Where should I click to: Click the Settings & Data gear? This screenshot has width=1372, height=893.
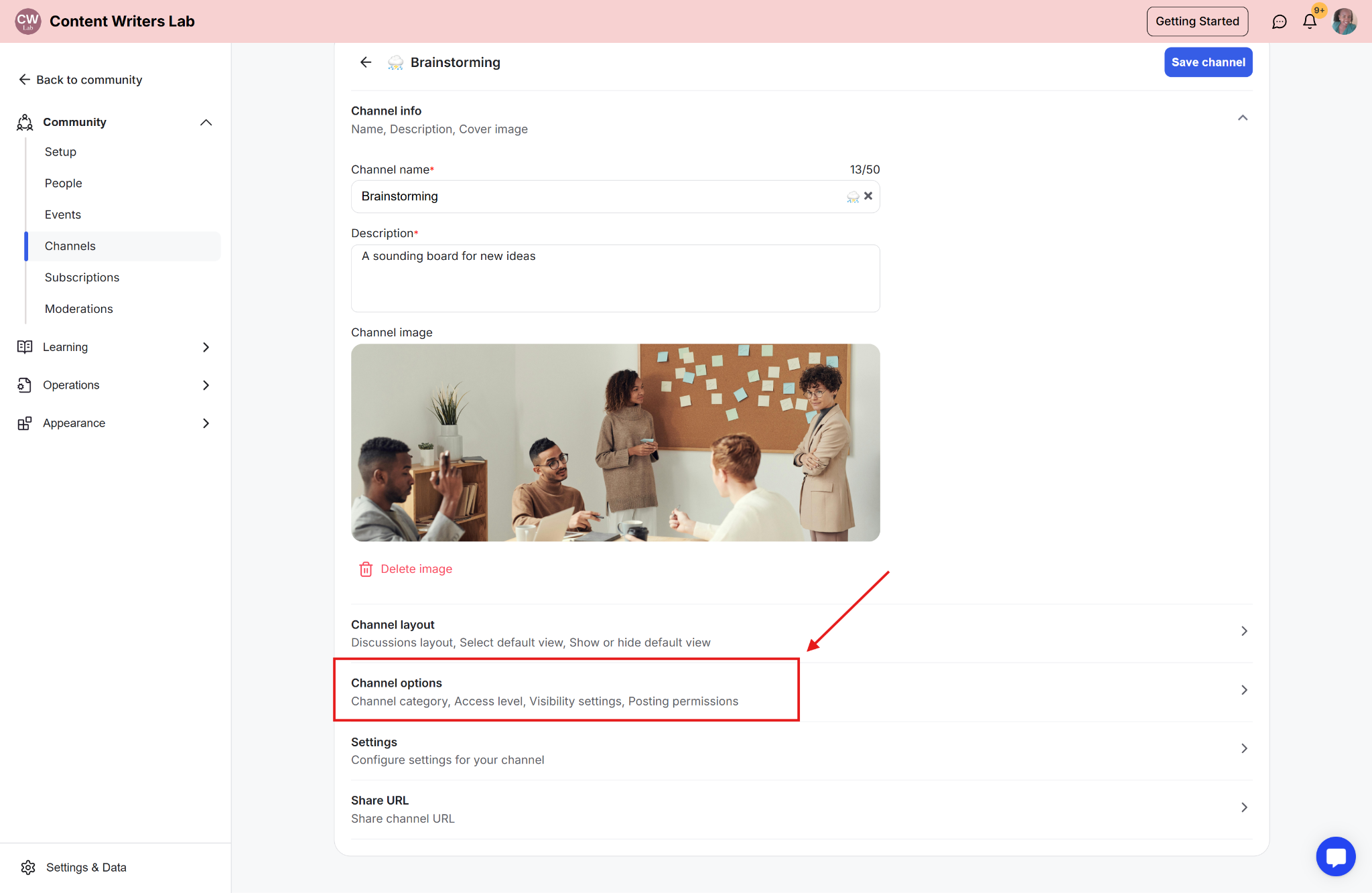(x=28, y=868)
